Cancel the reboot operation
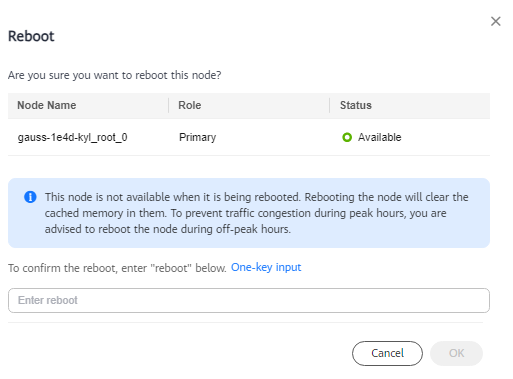 tap(387, 353)
